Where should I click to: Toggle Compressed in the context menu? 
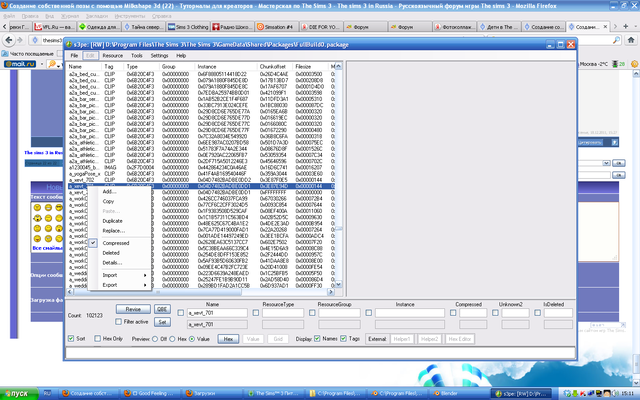(116, 242)
